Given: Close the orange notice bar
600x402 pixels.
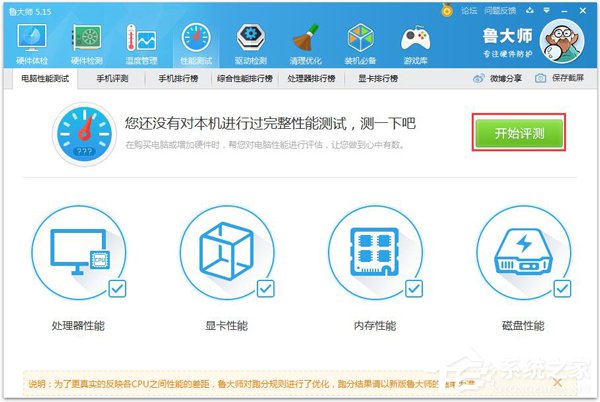Looking at the screenshot, I should [558, 382].
